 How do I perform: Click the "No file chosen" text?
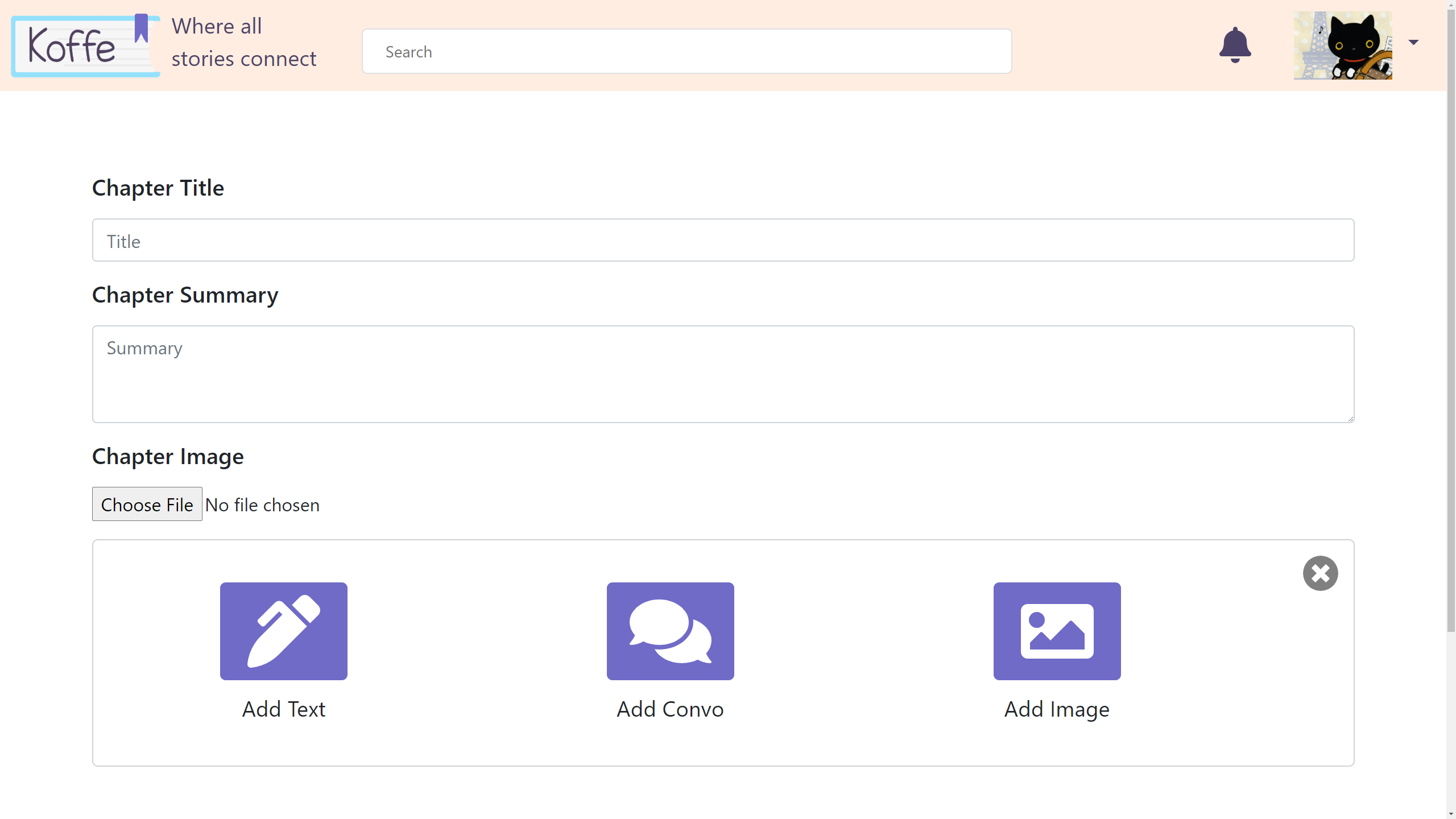coord(263,505)
